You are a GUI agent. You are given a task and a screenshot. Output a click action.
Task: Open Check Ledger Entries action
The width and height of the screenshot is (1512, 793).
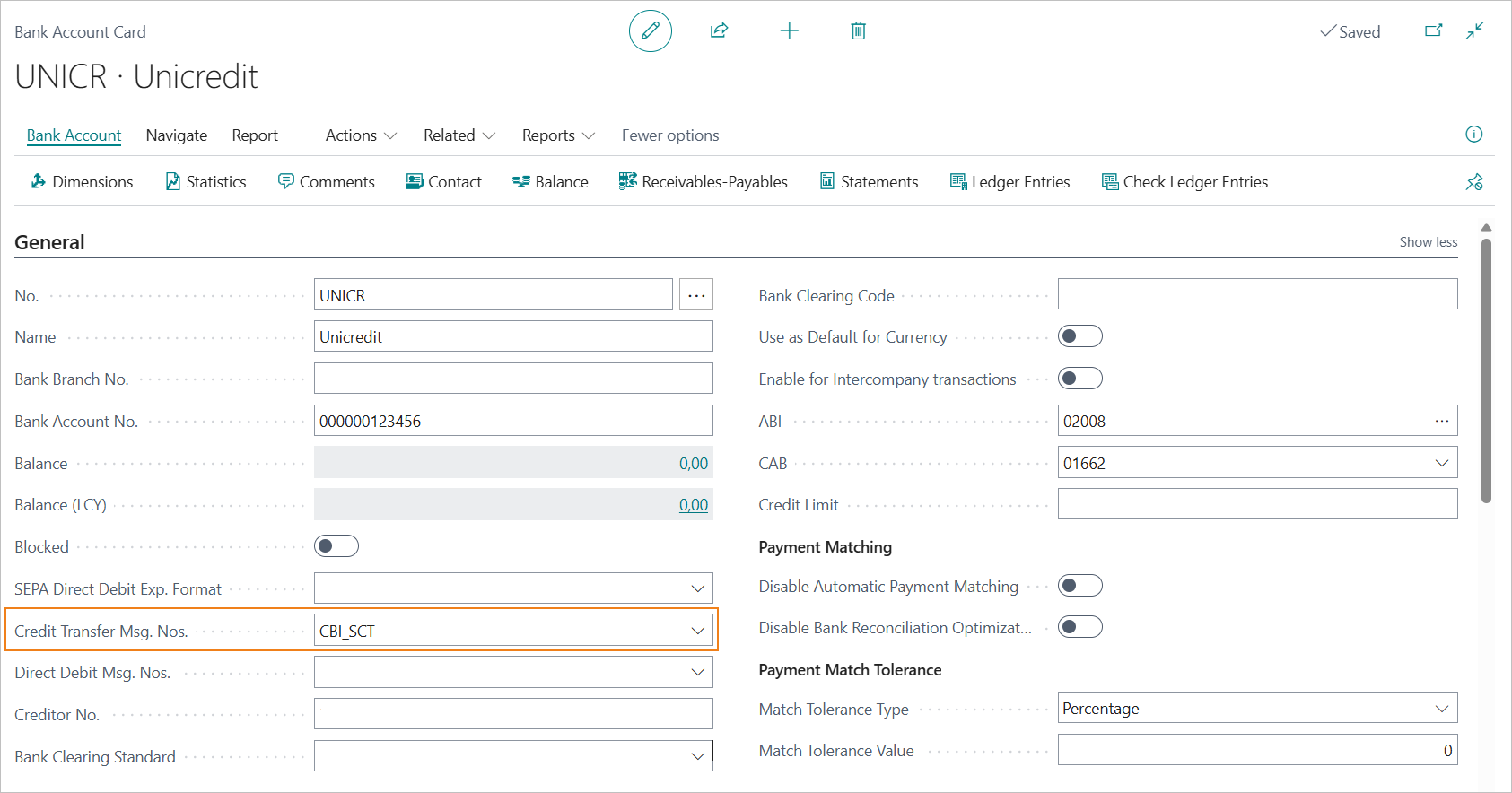(x=1184, y=182)
